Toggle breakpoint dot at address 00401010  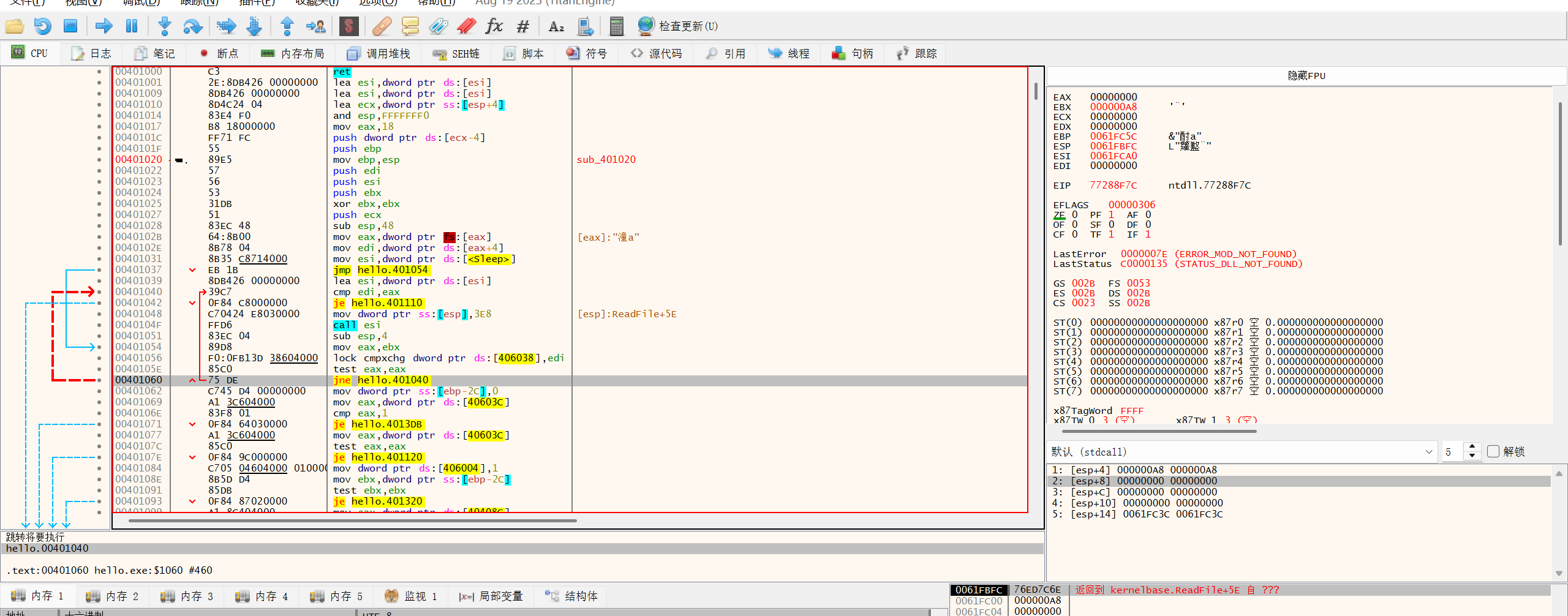coord(99,104)
